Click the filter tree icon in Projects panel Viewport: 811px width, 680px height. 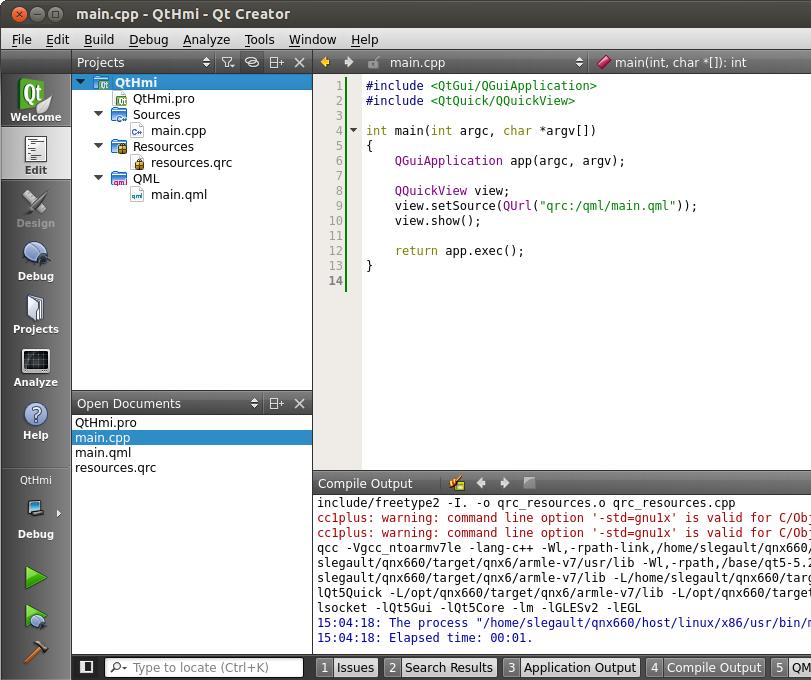tap(228, 63)
